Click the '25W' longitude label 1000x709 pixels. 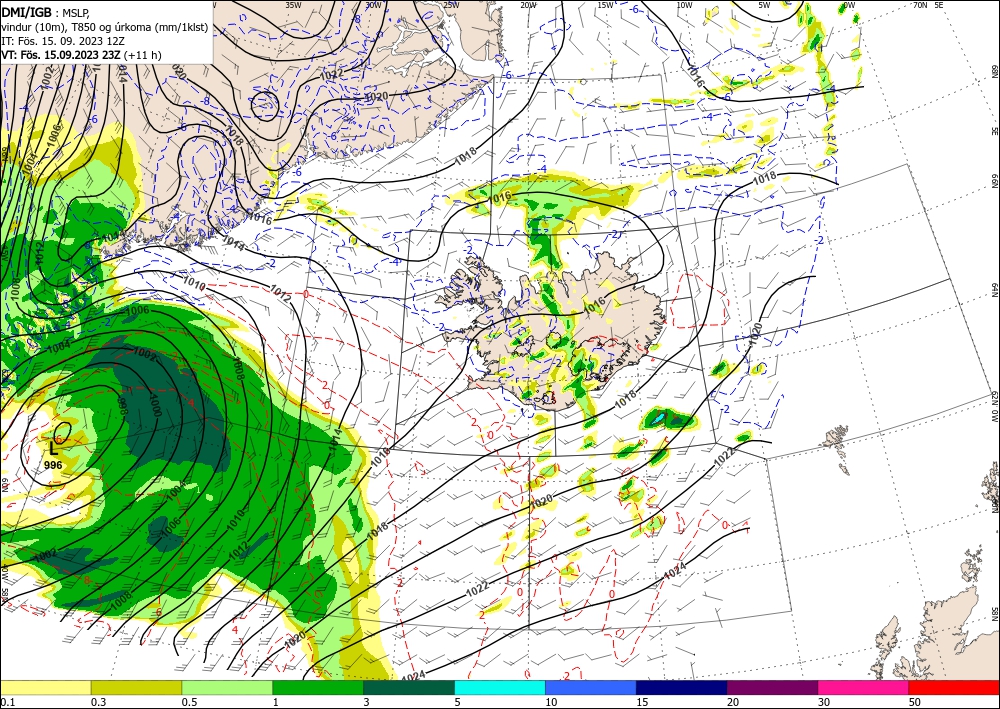tap(451, 5)
